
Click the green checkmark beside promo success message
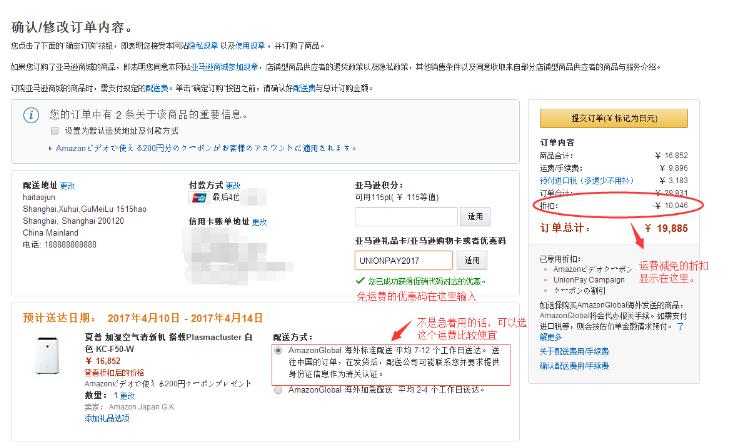(x=360, y=281)
